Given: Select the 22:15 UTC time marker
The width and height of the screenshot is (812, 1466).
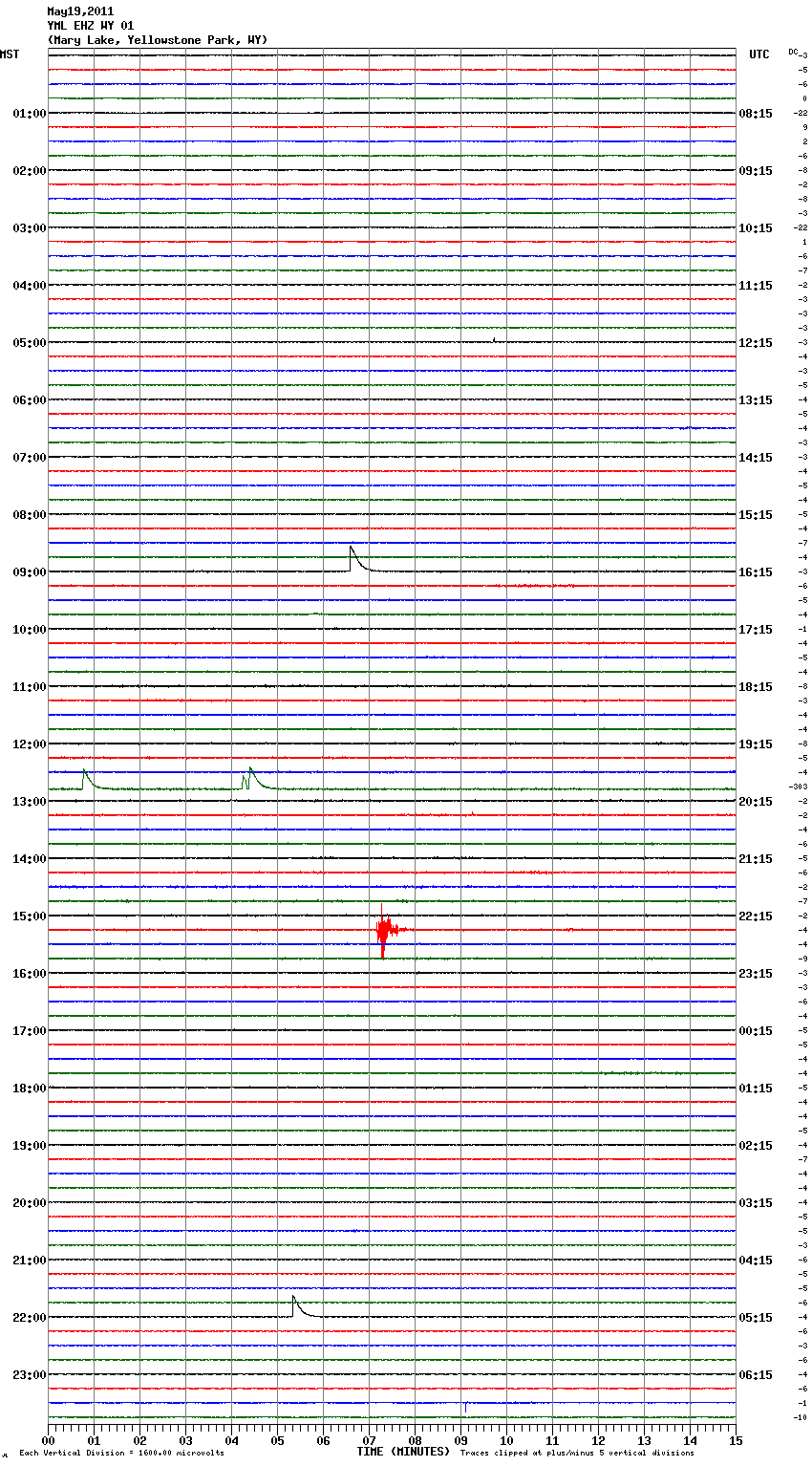Looking at the screenshot, I should (x=756, y=916).
